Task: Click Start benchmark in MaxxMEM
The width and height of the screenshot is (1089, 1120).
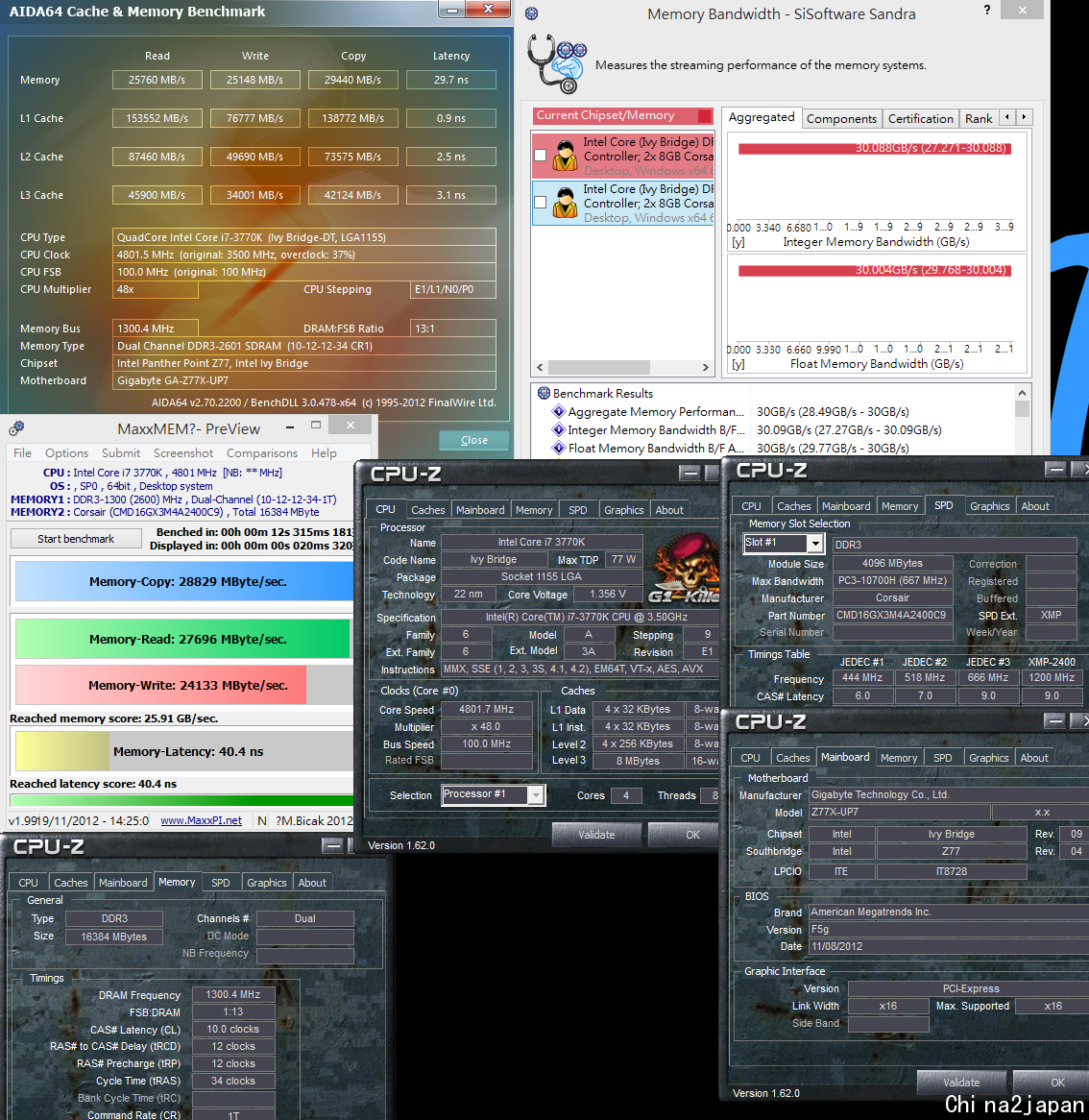Action: [76, 539]
